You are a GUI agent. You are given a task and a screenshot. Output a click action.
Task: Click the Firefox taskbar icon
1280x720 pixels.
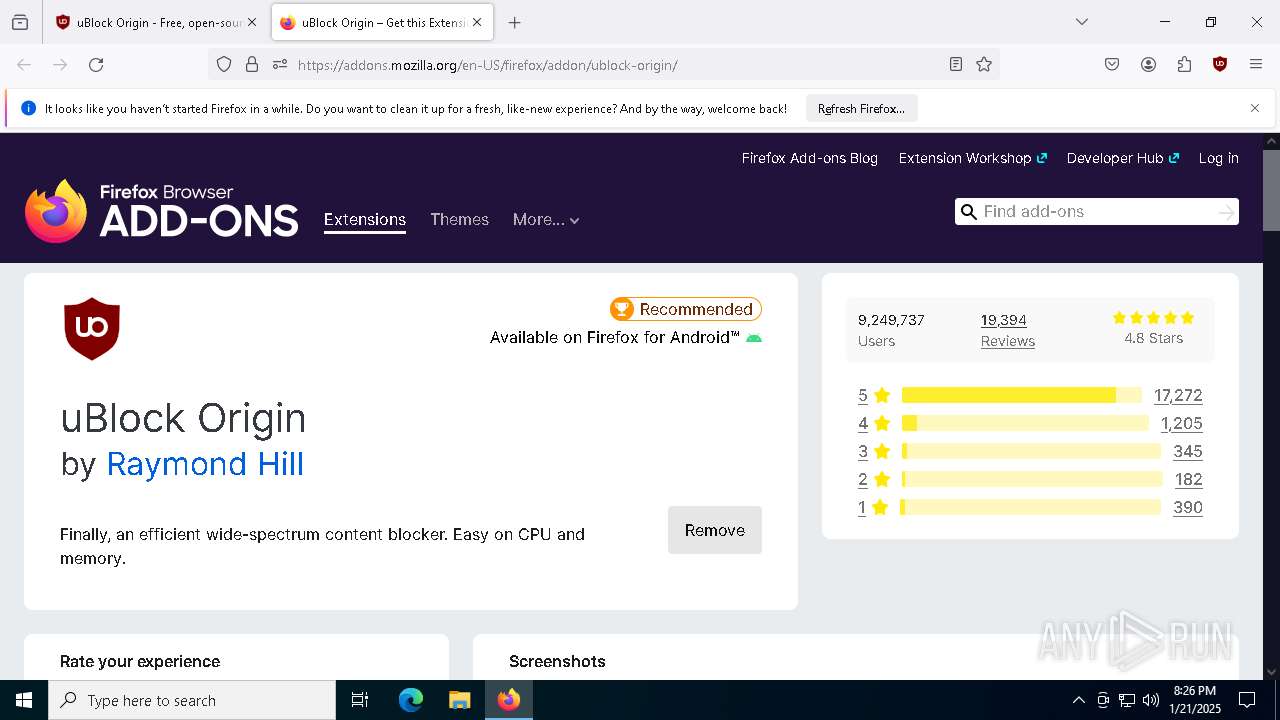[509, 700]
